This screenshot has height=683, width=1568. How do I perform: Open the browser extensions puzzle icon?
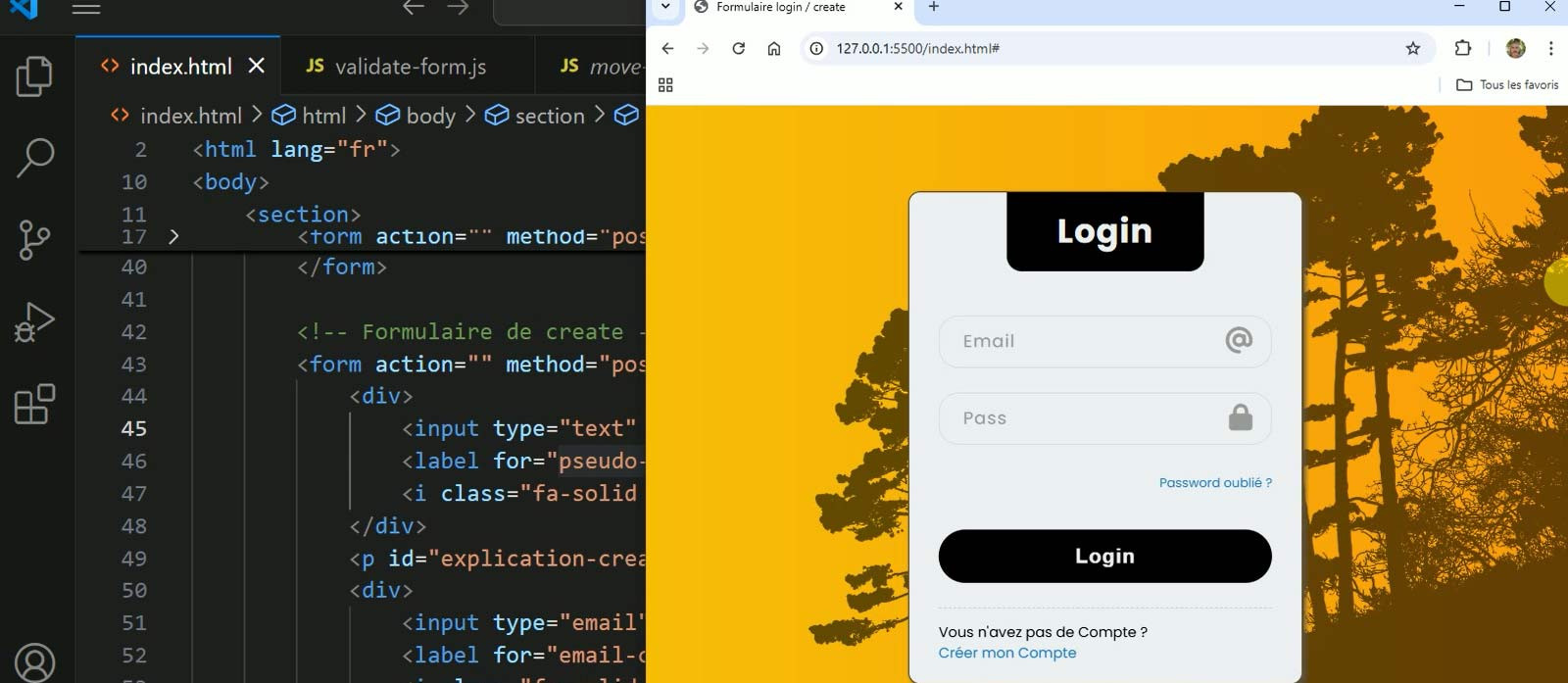point(1462,48)
